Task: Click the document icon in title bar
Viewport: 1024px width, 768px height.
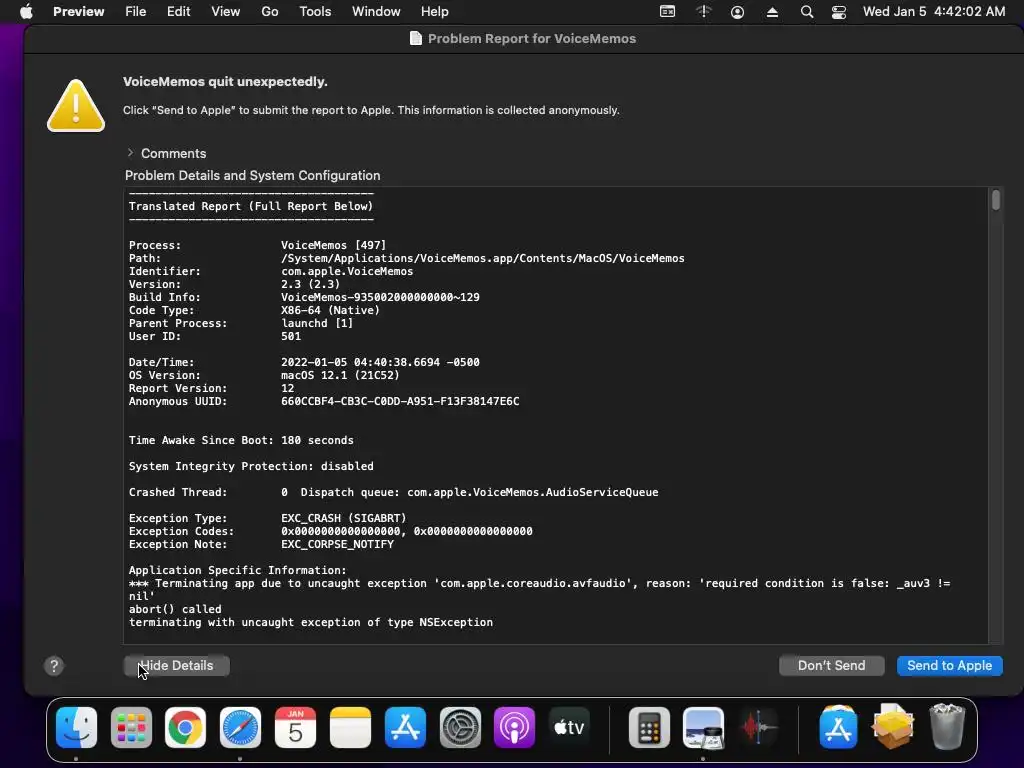Action: [x=415, y=39]
